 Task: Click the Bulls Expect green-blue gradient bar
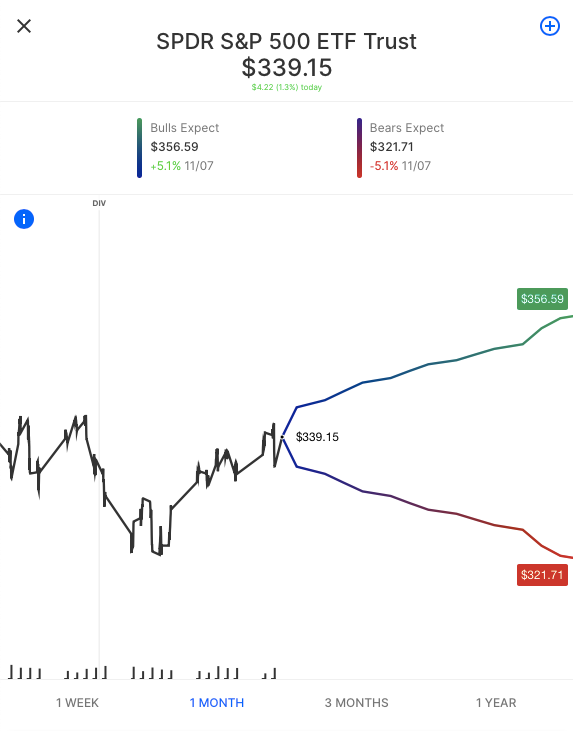tap(139, 148)
